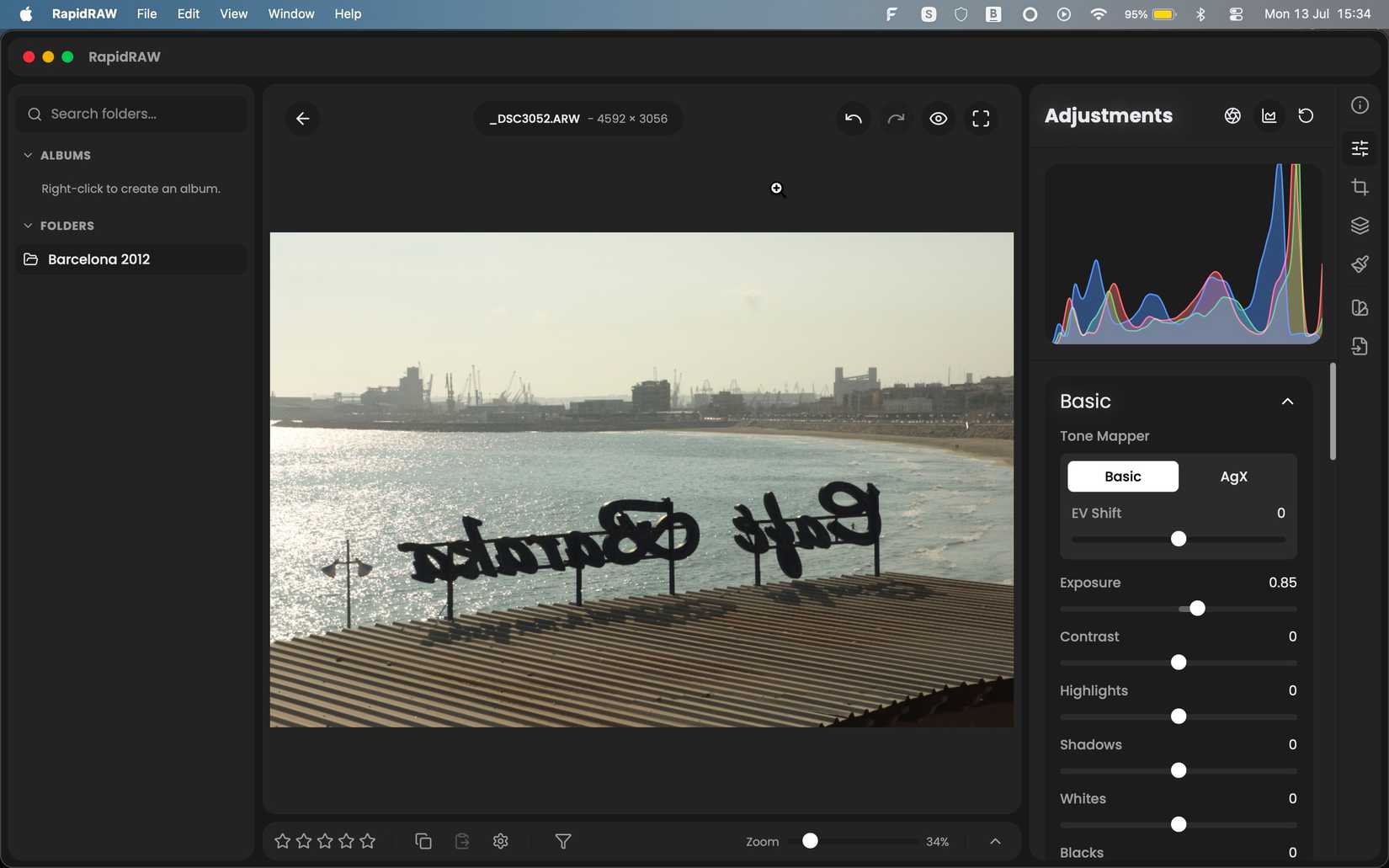The width and height of the screenshot is (1389, 868).
Task: Toggle the original image preview eye
Action: click(939, 119)
